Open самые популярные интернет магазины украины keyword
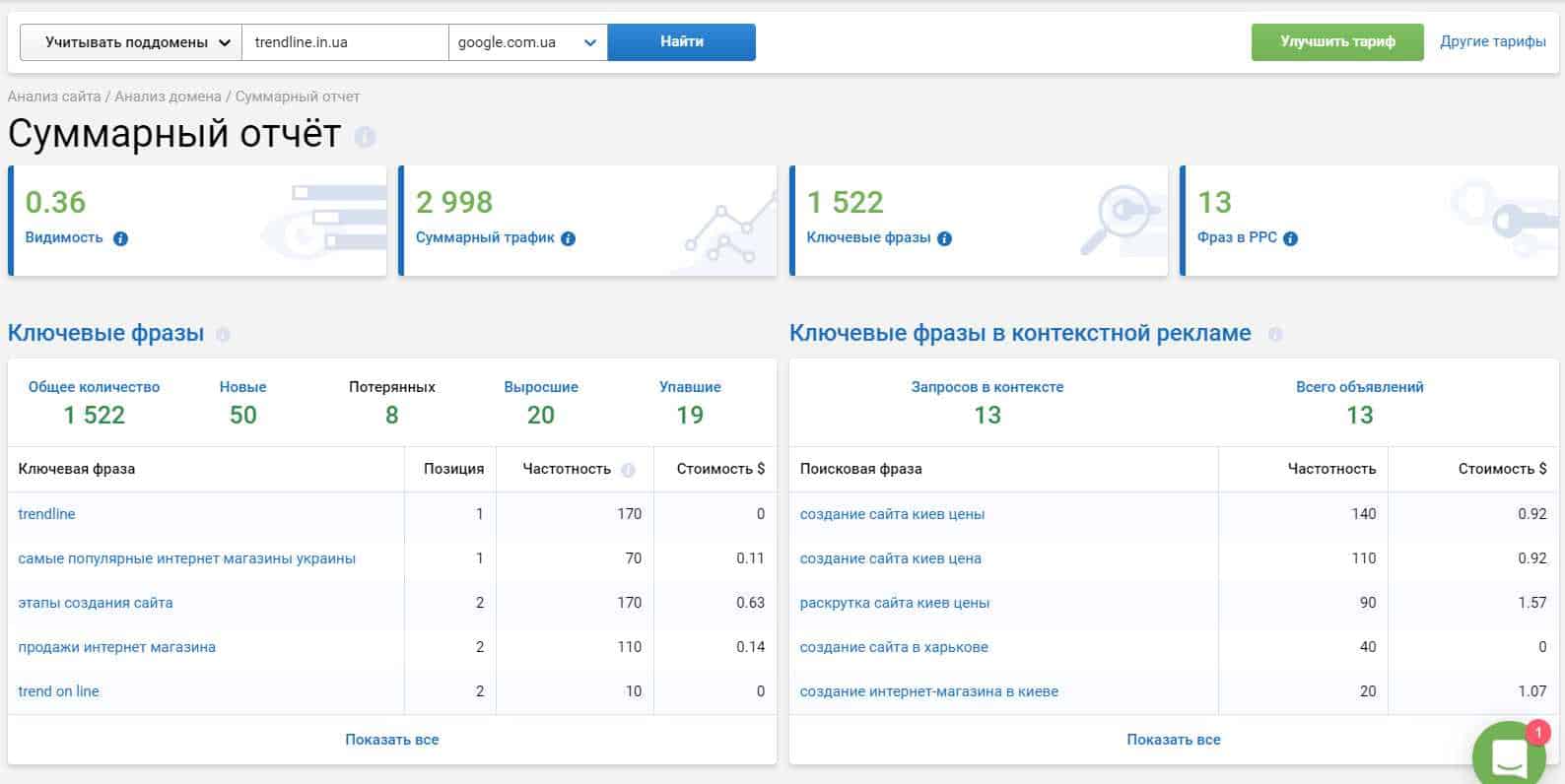 186,558
